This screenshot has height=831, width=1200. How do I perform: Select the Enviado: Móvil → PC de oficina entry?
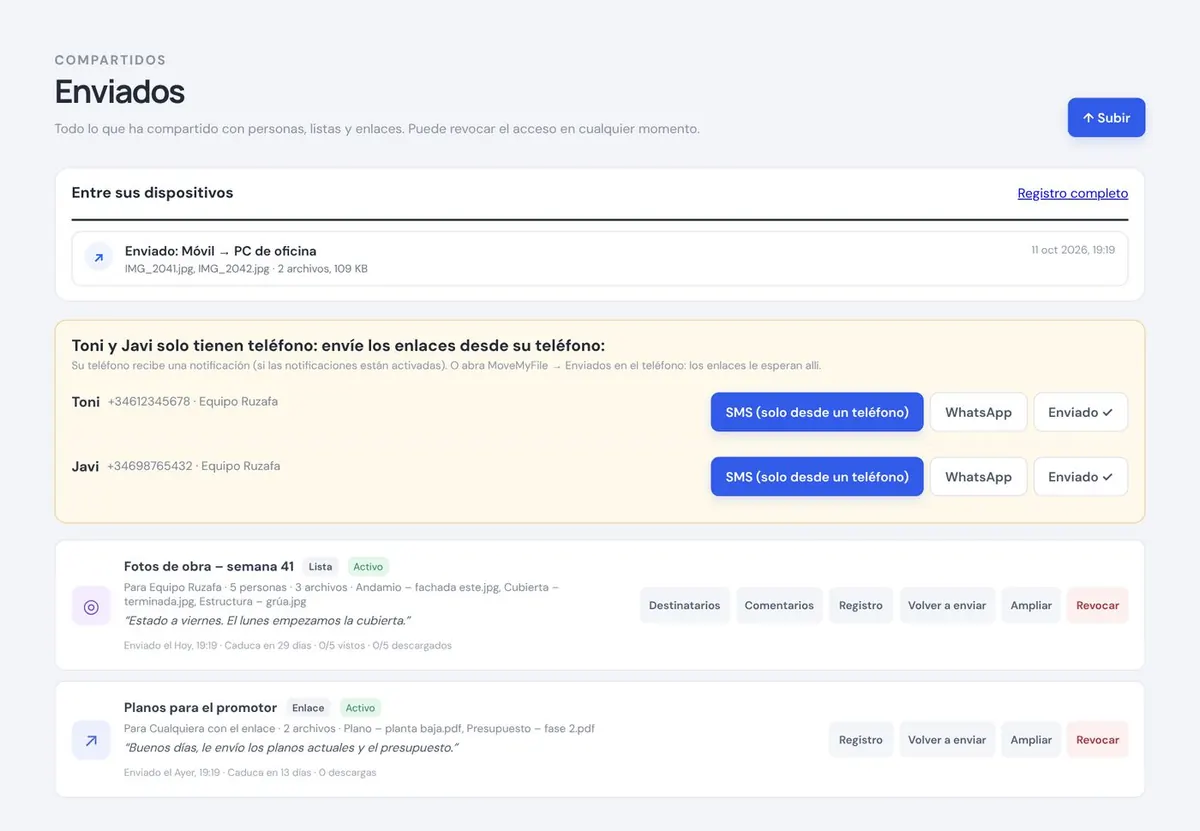(600, 259)
